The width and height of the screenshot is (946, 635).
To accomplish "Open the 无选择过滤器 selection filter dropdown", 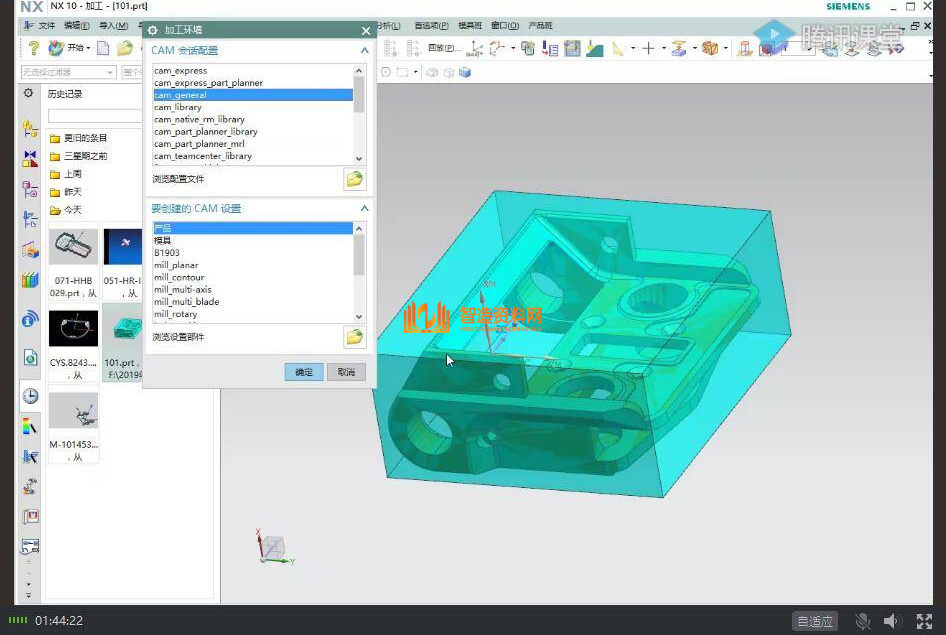I will (x=68, y=72).
